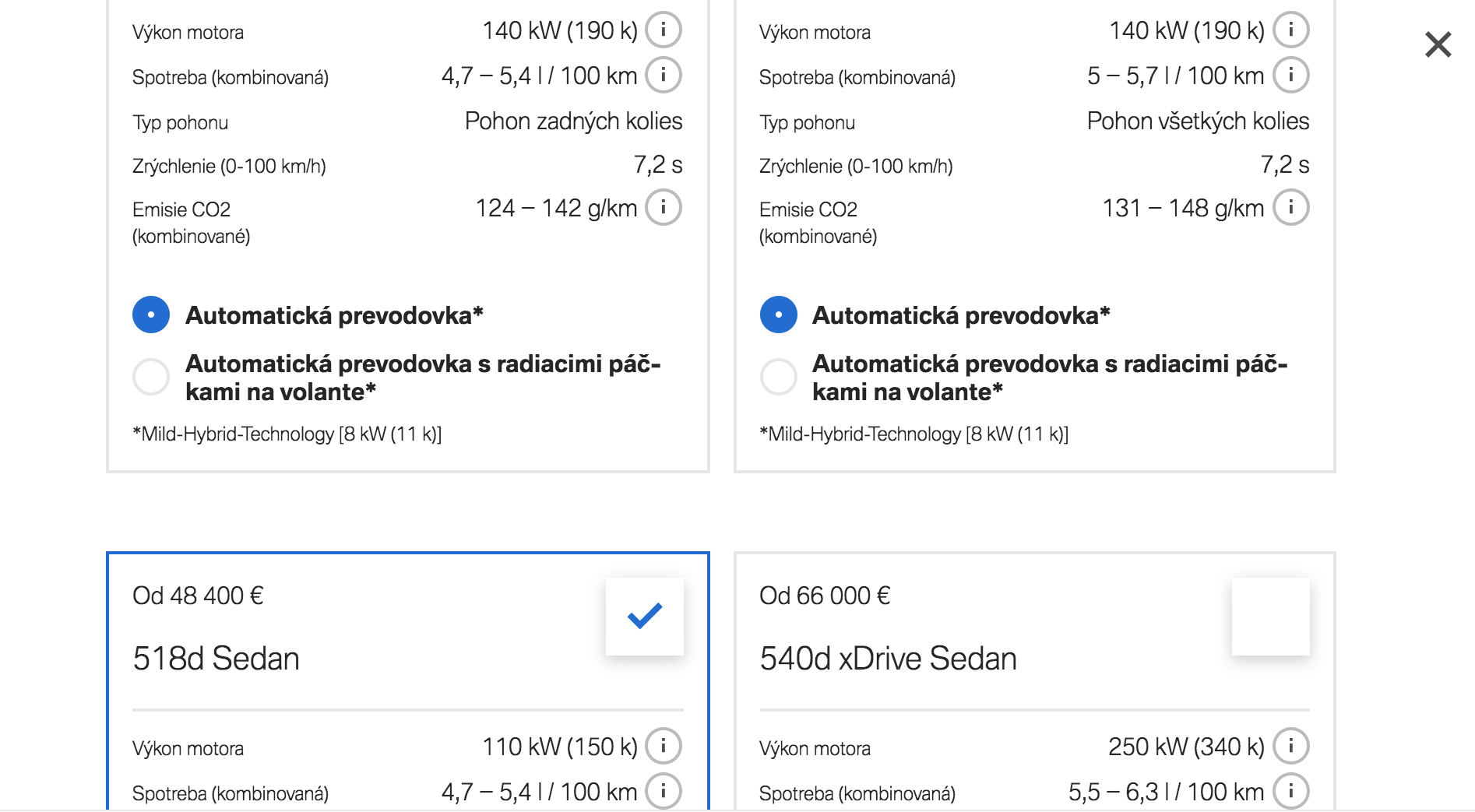Open info for 131 – 148 g/km emissions

(x=1290, y=208)
